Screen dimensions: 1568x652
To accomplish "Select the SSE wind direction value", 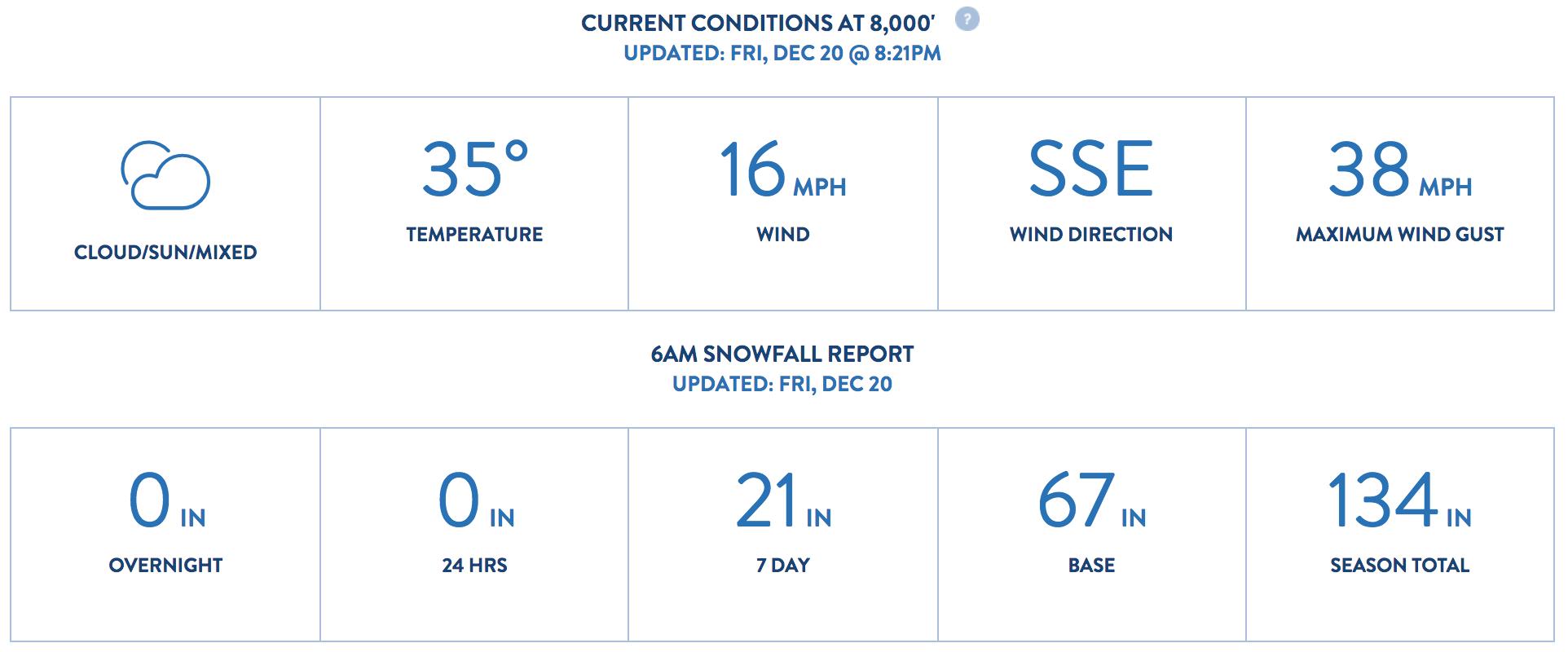I will pos(1091,169).
